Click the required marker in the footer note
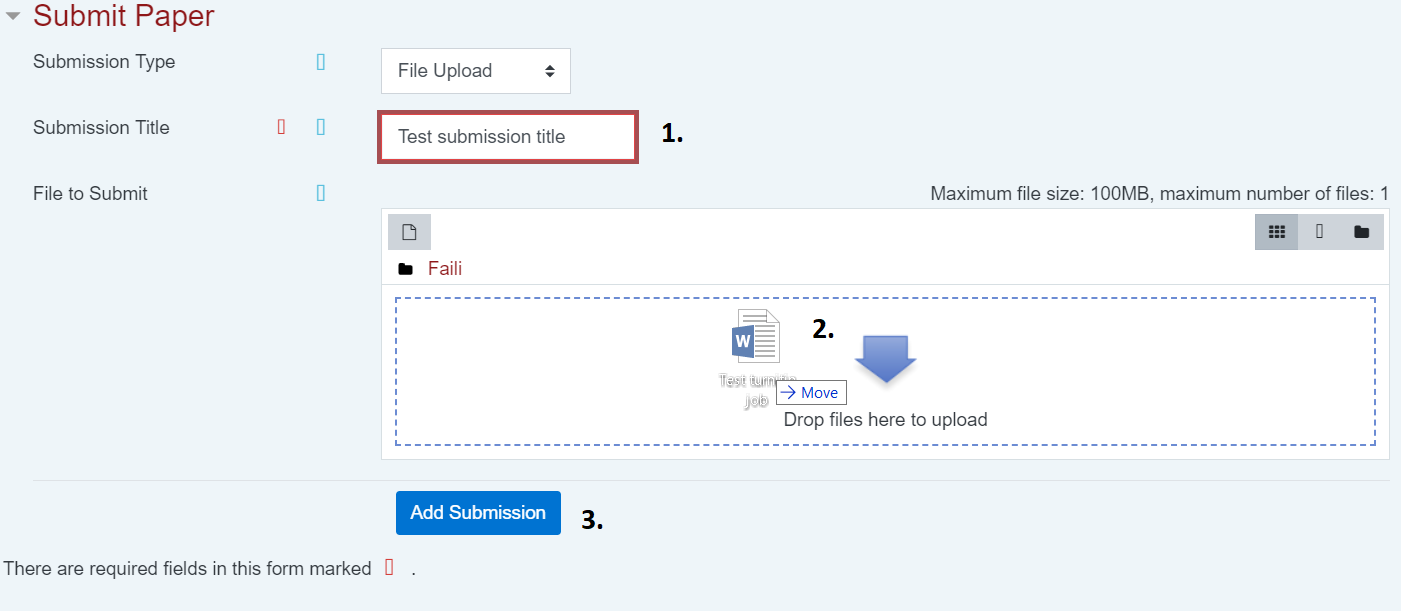The width and height of the screenshot is (1401, 611). click(390, 568)
